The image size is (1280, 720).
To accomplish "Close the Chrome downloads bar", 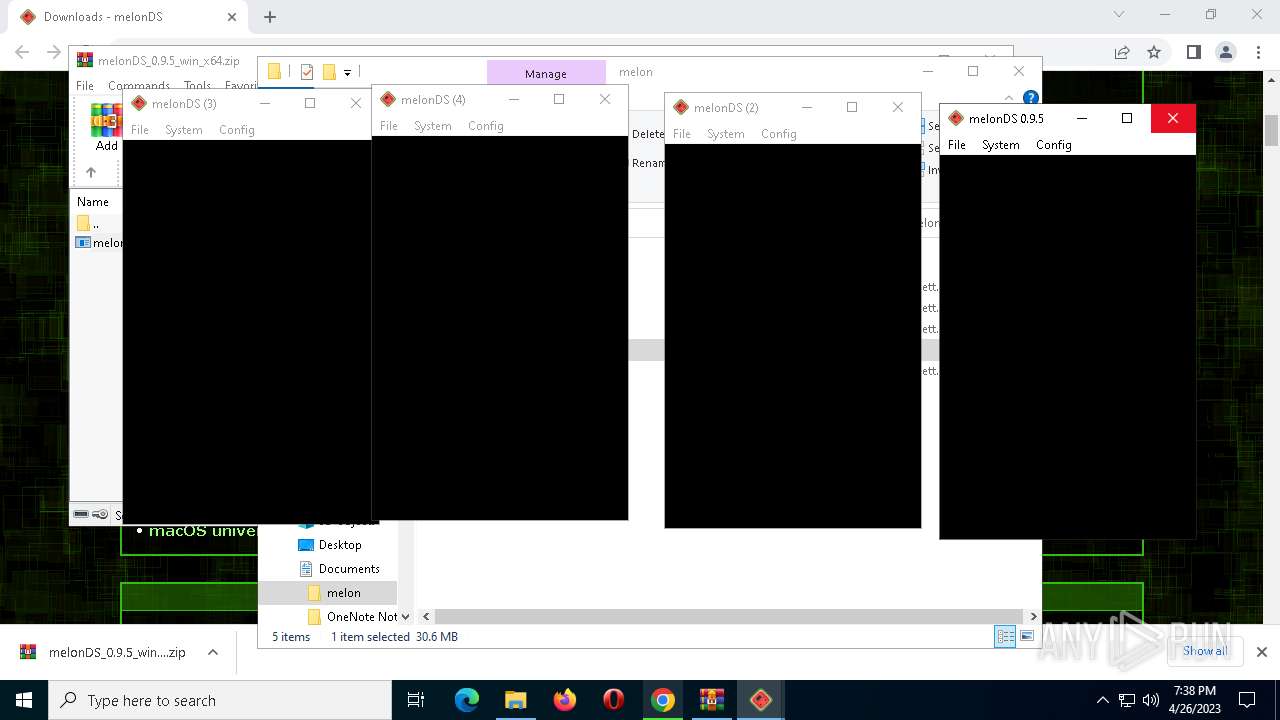I will 1262,652.
